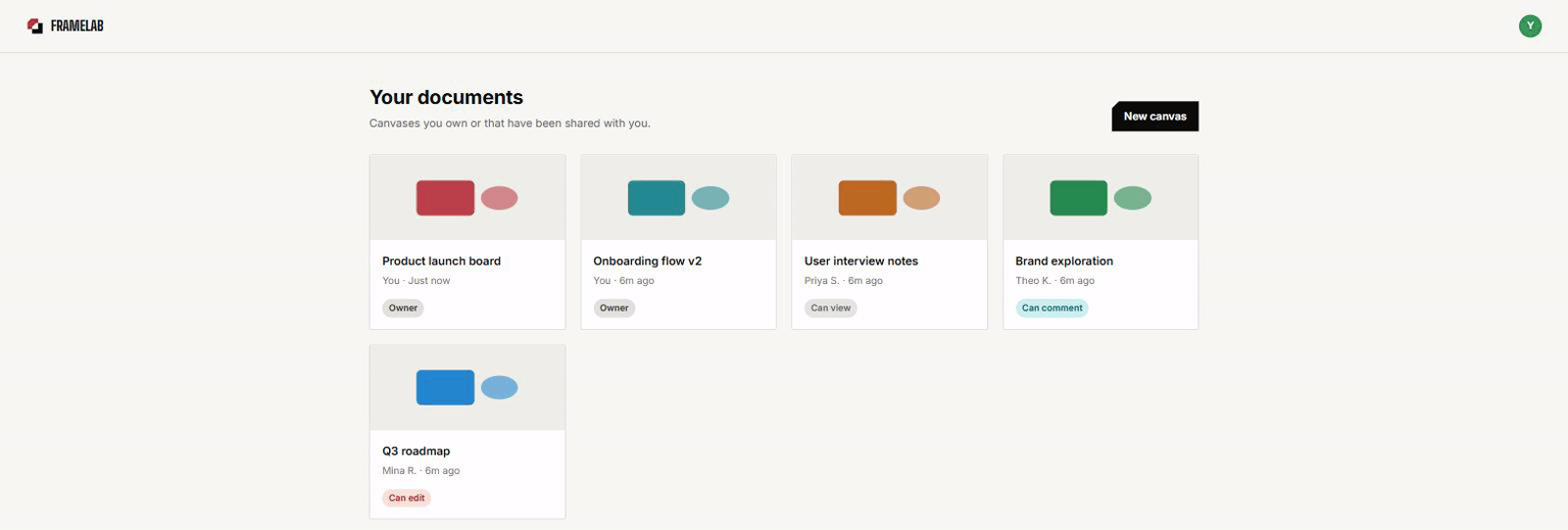Click 'Canvases you own or that have been shared' subtitle
Screen dimensions: 1568x530
(510, 123)
